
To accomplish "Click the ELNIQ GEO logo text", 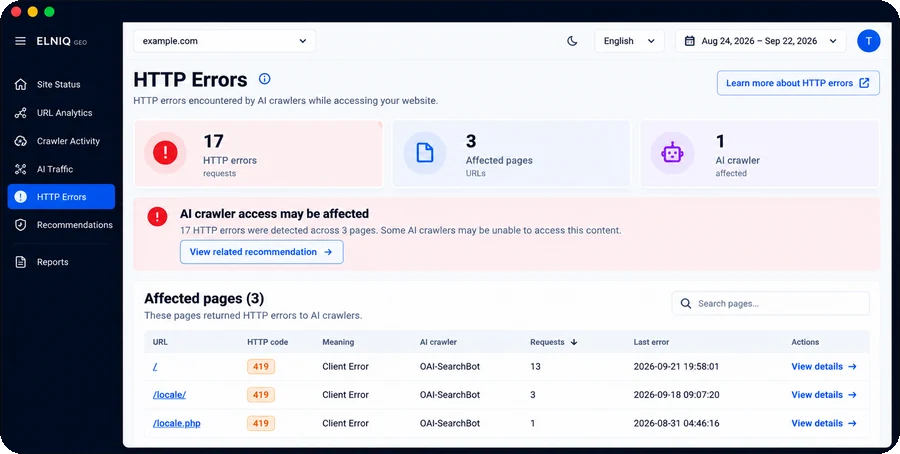I will coord(61,41).
